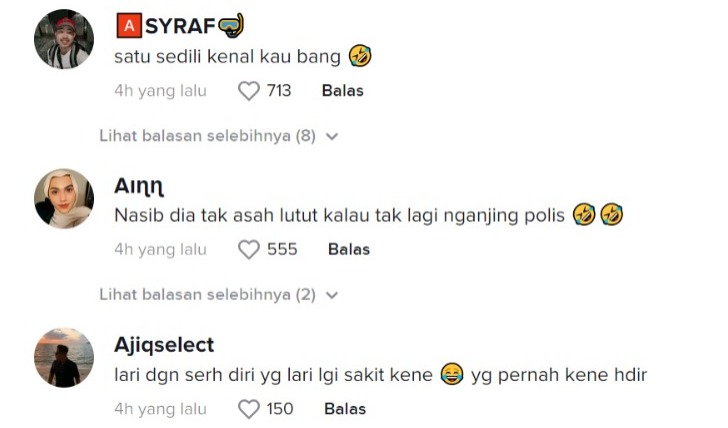Viewport: 728px width, 428px height.
Task: Expand the 8 more replies link
Action: coord(207,136)
